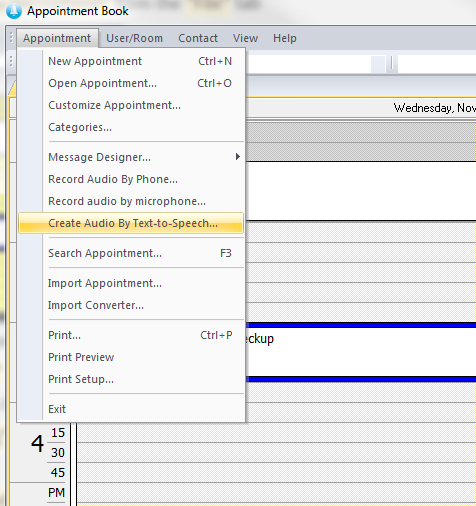476x506 pixels.
Task: Select Record Audio By Phone...
Action: (131, 179)
